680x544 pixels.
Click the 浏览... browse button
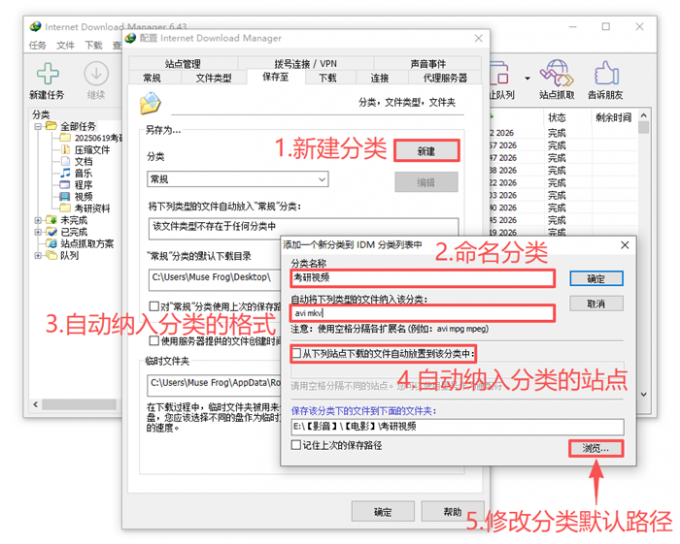[x=596, y=449]
